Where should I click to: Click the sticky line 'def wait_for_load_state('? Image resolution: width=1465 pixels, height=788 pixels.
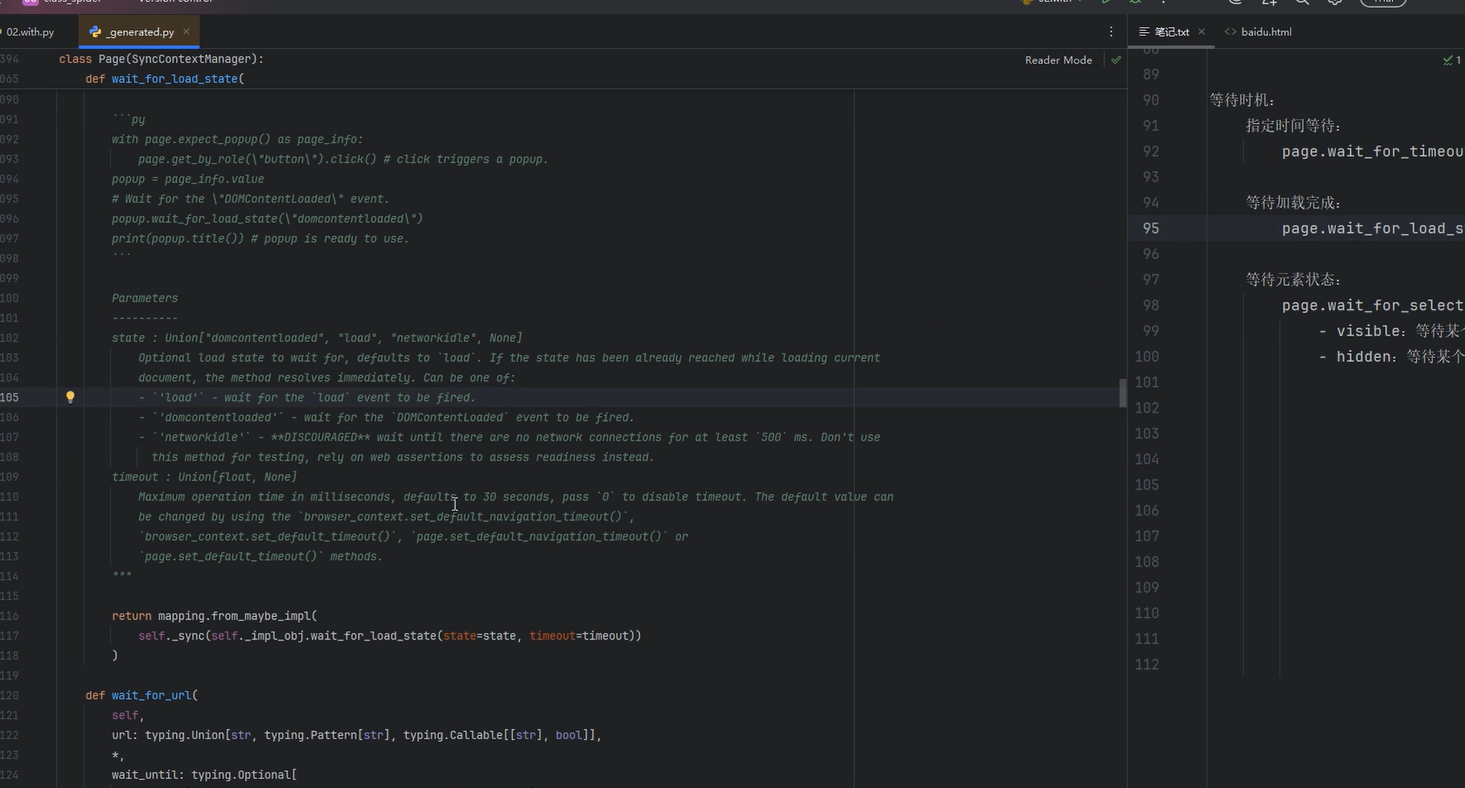click(165, 78)
